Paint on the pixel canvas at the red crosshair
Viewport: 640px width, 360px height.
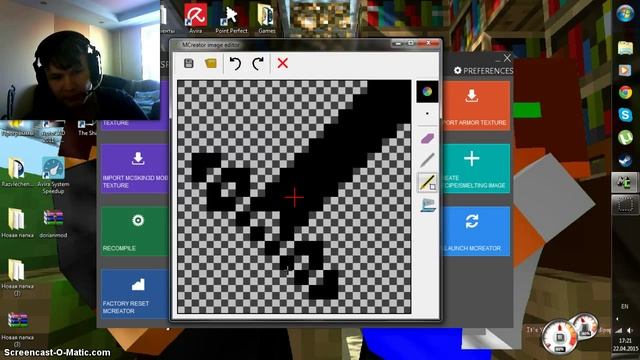[294, 198]
